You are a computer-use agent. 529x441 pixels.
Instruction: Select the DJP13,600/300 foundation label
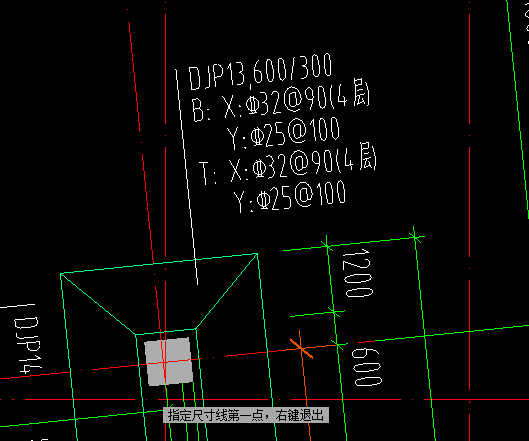(x=260, y=72)
